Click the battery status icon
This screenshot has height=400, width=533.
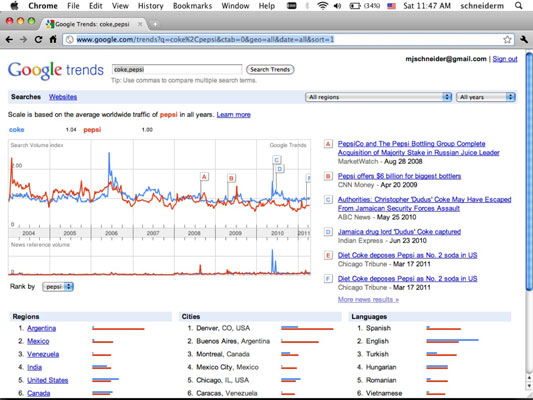click(x=355, y=6)
